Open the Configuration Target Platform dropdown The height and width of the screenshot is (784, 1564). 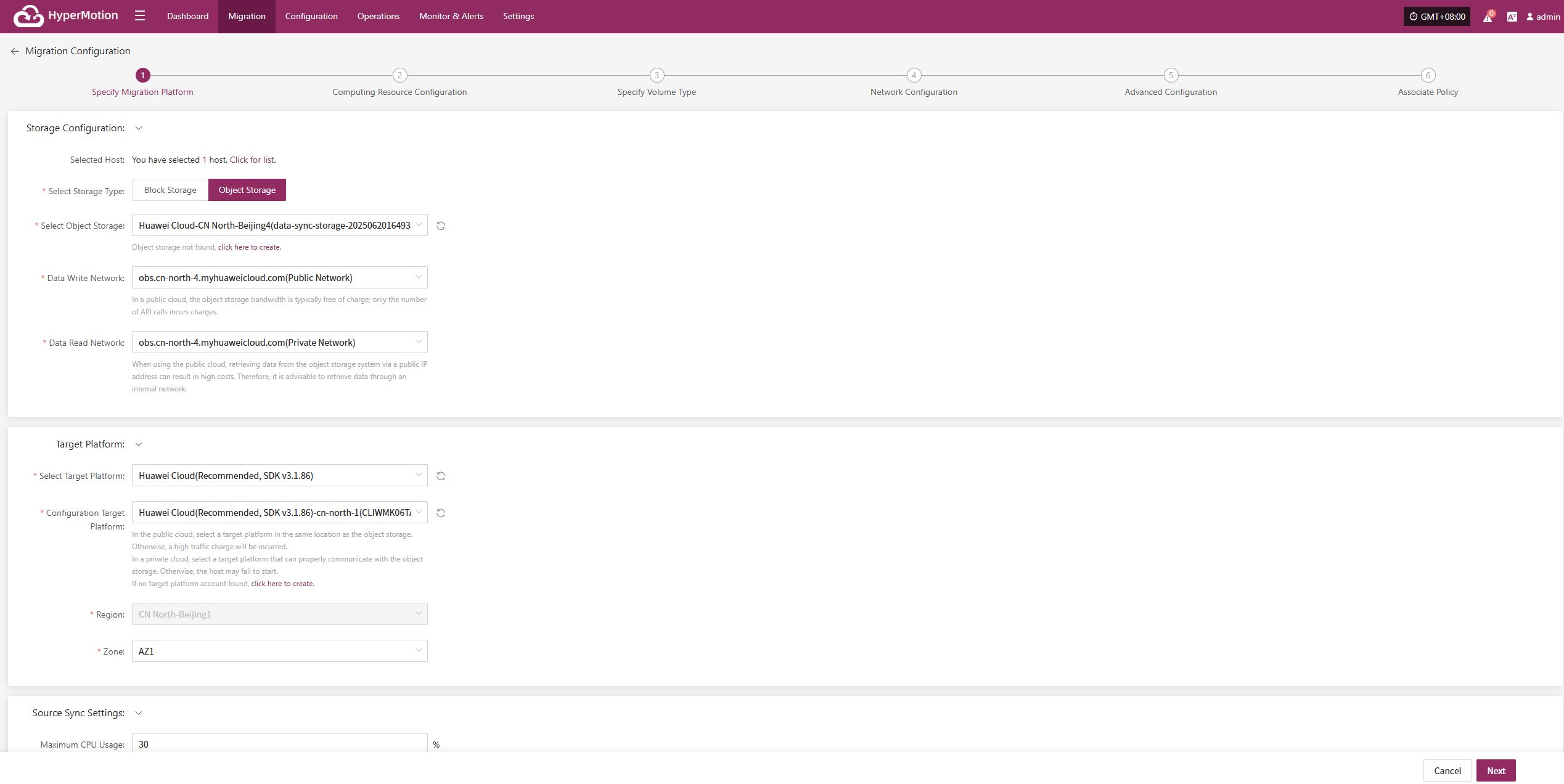[279, 513]
